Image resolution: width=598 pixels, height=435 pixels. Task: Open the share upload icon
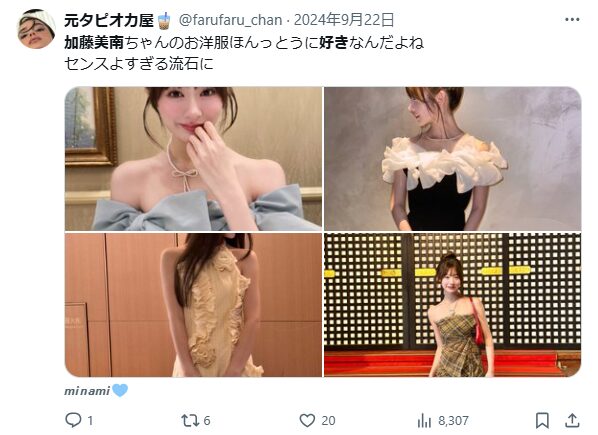pyautogui.click(x=572, y=420)
